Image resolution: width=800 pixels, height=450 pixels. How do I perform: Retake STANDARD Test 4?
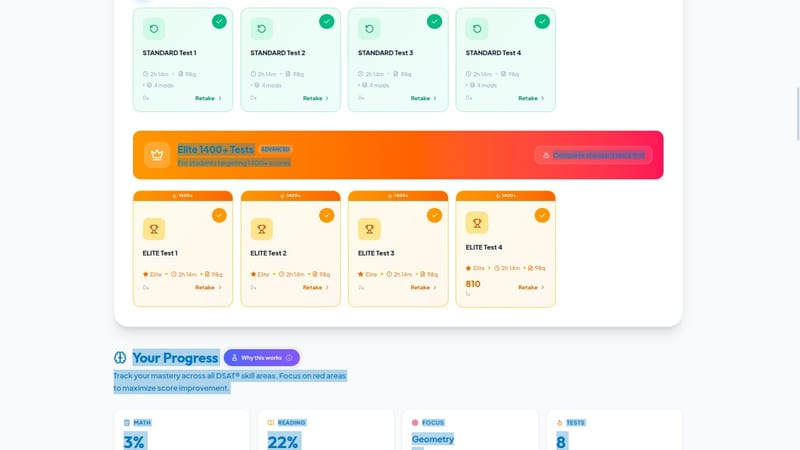531,98
